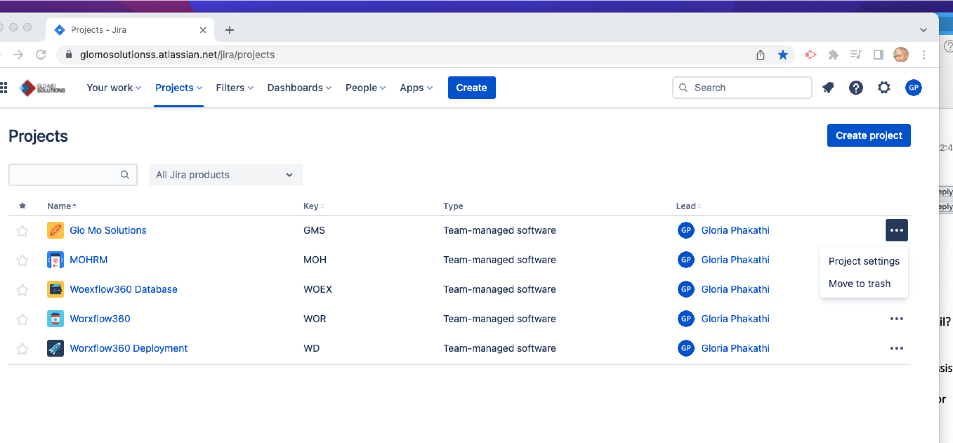The image size is (953, 443).
Task: Expand the Apps menu
Action: click(x=416, y=88)
